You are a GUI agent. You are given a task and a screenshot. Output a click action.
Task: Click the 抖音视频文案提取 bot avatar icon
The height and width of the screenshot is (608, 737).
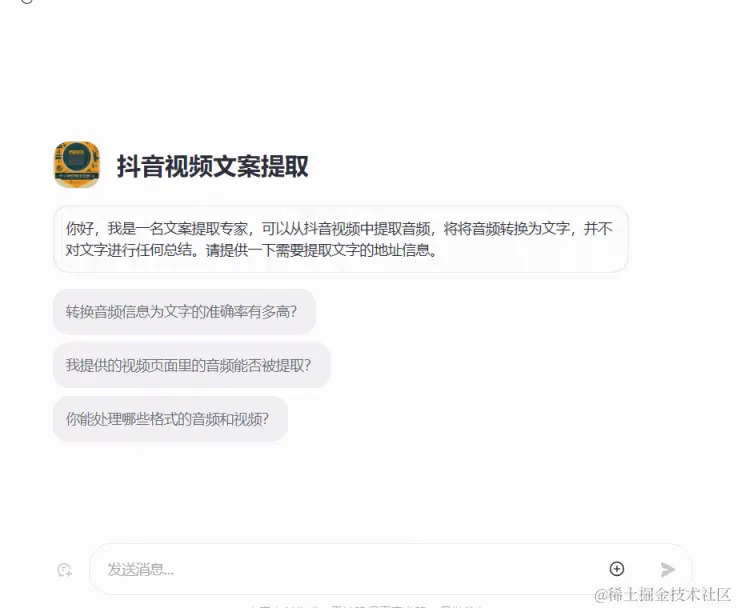coord(77,164)
